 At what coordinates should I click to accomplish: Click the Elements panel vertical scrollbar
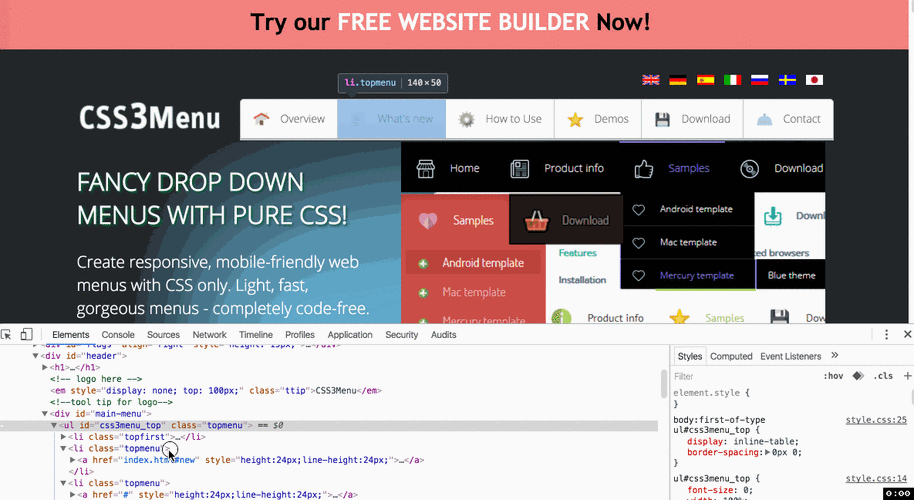coord(663,384)
